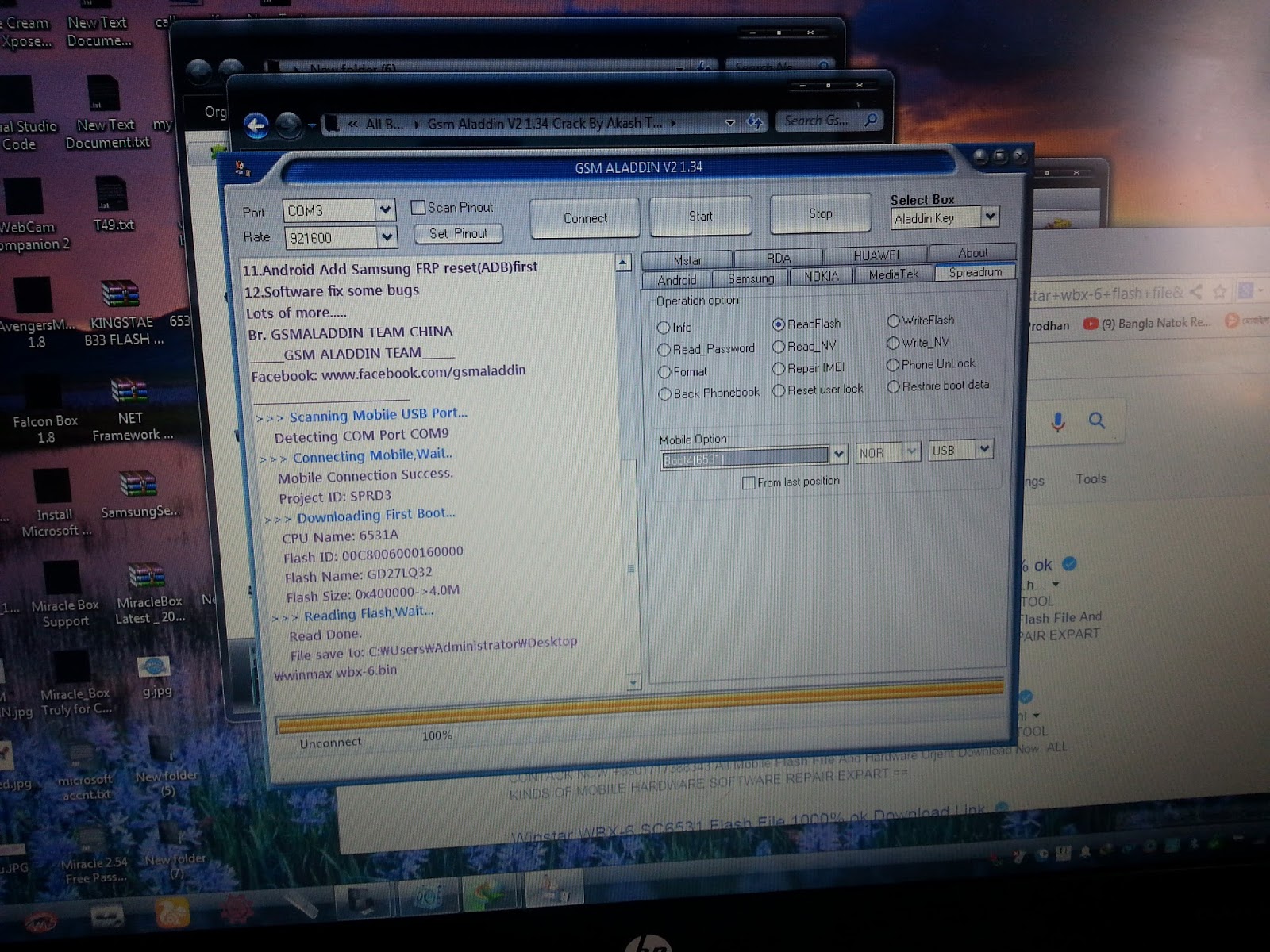Open the HUAWEI tab
Viewport: 1270px width, 952px height.
[876, 255]
